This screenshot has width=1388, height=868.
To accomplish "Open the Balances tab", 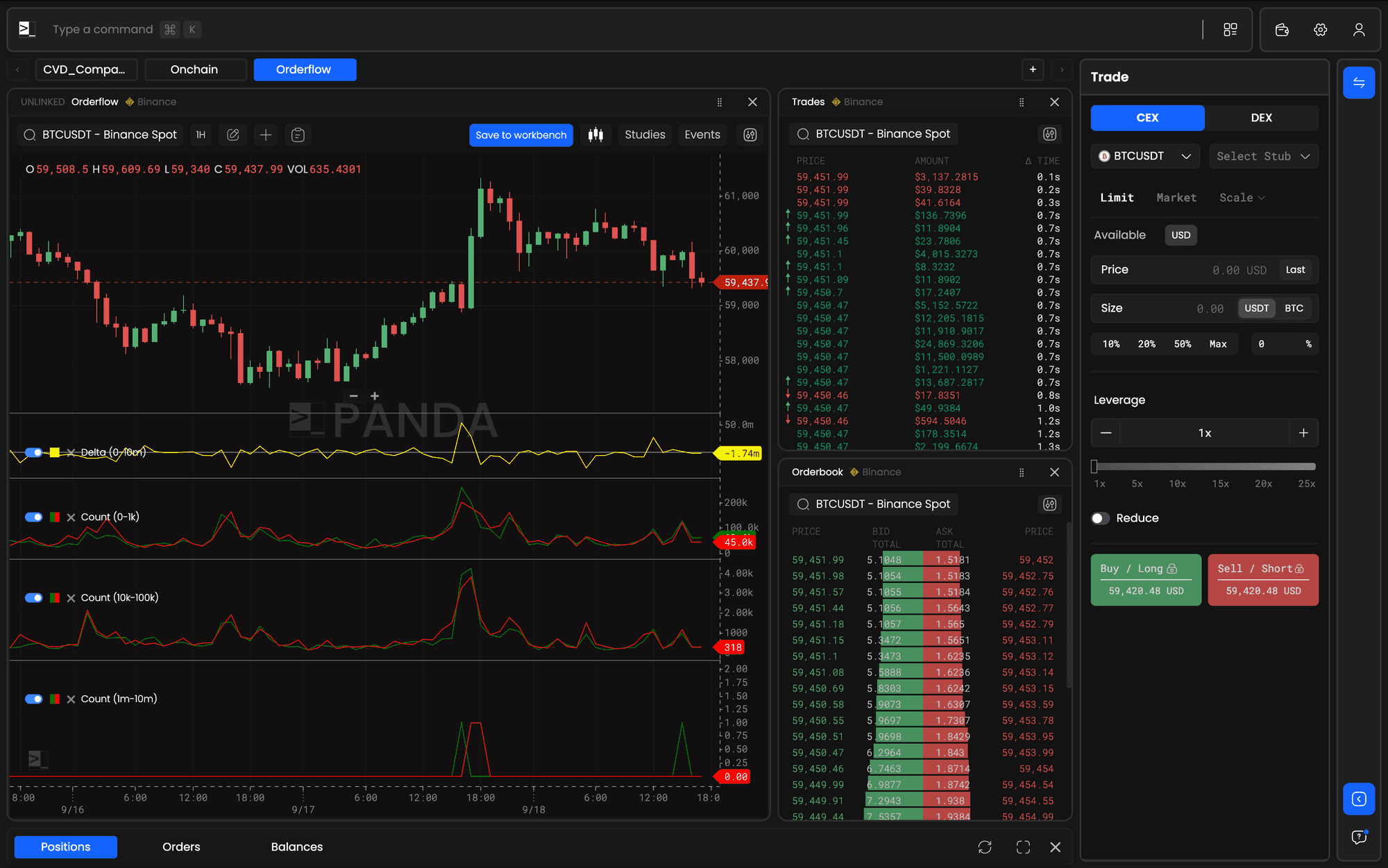I will click(297, 846).
